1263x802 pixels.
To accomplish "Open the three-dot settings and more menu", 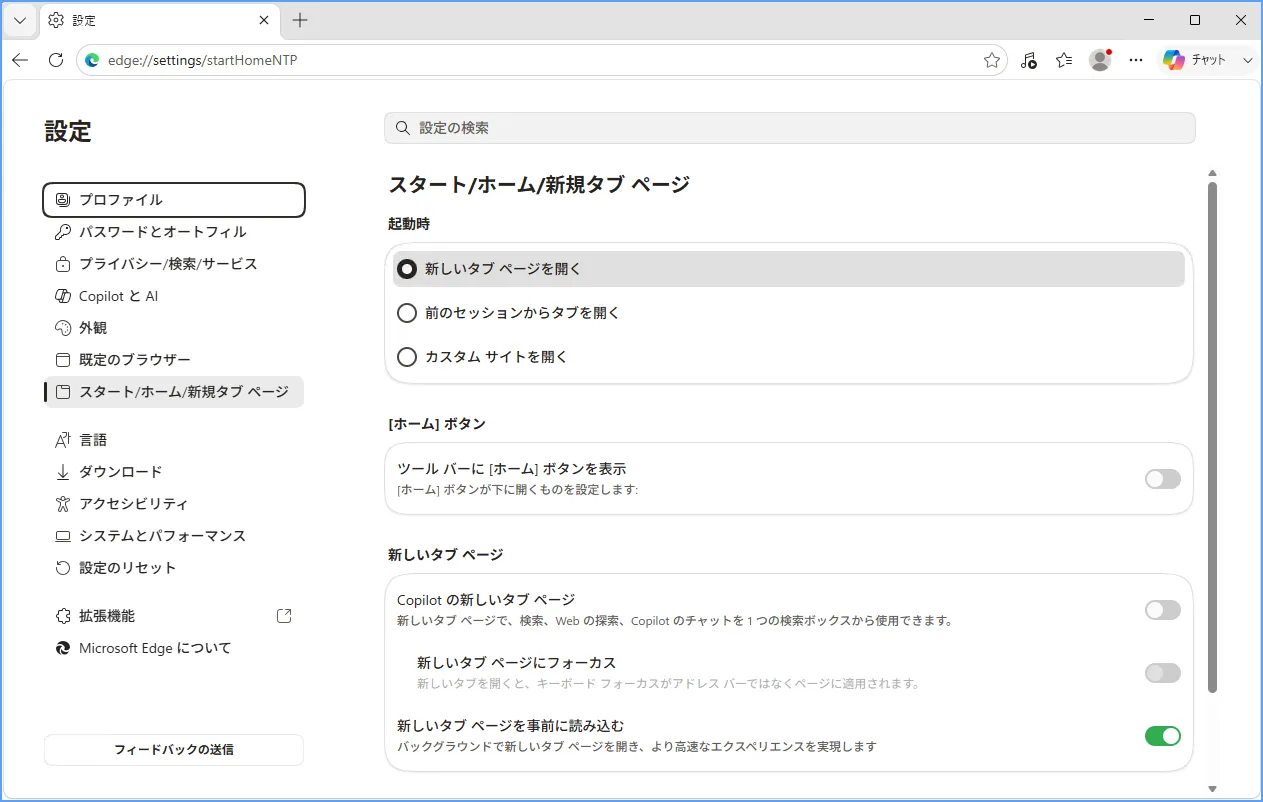I will click(1136, 60).
